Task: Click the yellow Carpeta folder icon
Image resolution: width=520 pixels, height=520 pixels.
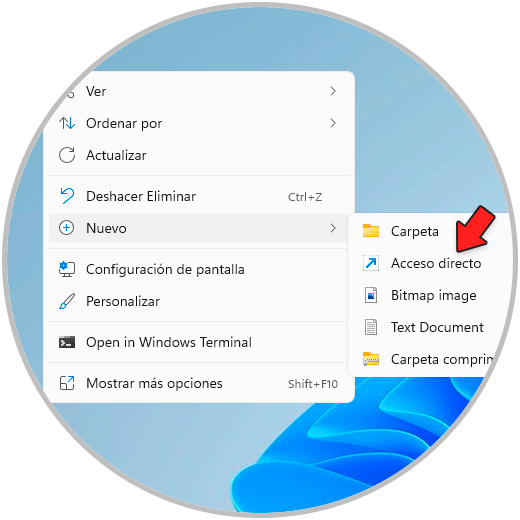Action: (x=371, y=231)
